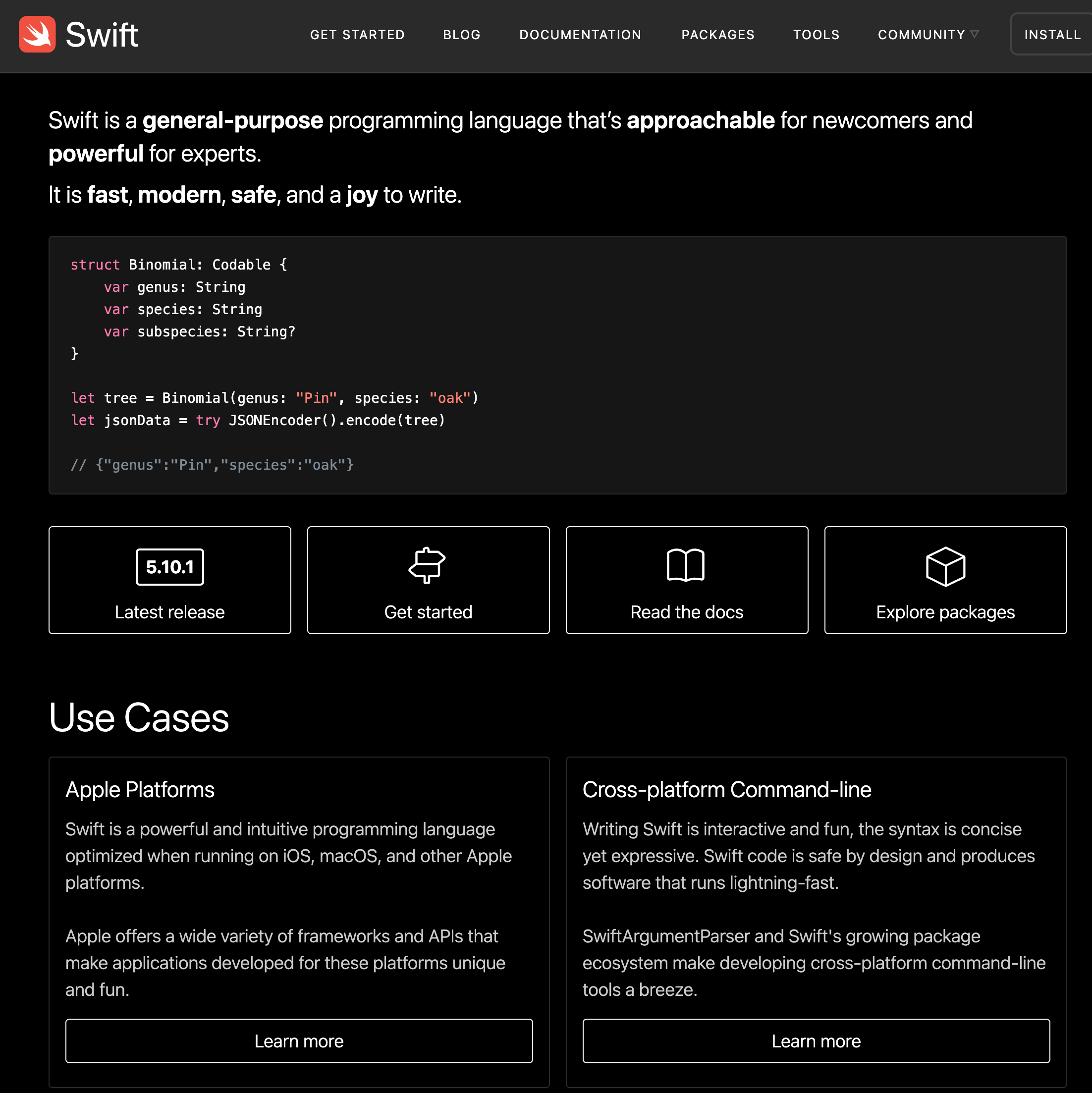Click the cube Explore packages icon
The height and width of the screenshot is (1093, 1092).
click(x=945, y=566)
